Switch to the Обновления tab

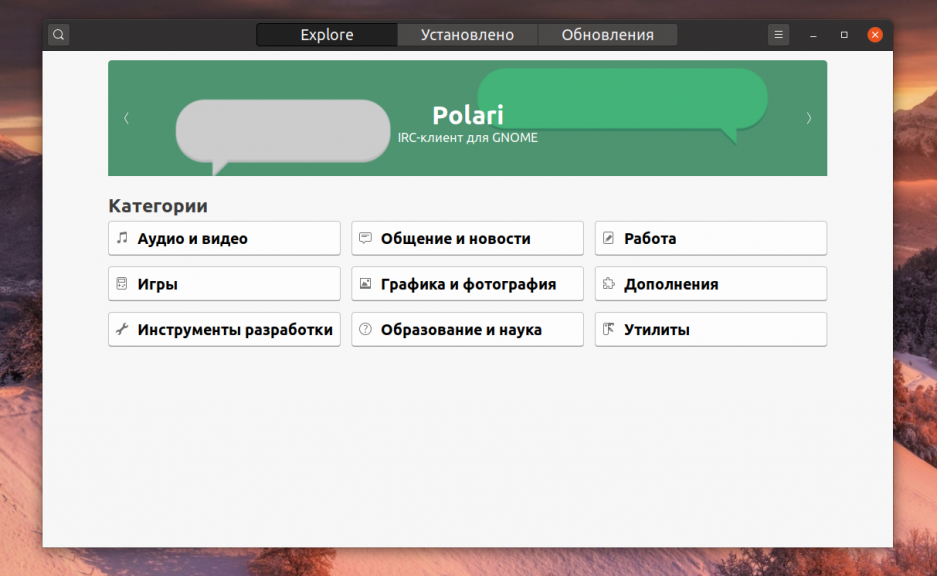pyautogui.click(x=607, y=35)
